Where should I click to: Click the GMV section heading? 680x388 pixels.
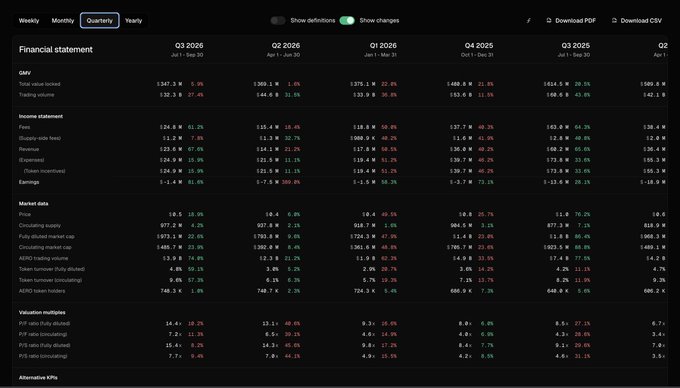pos(25,73)
